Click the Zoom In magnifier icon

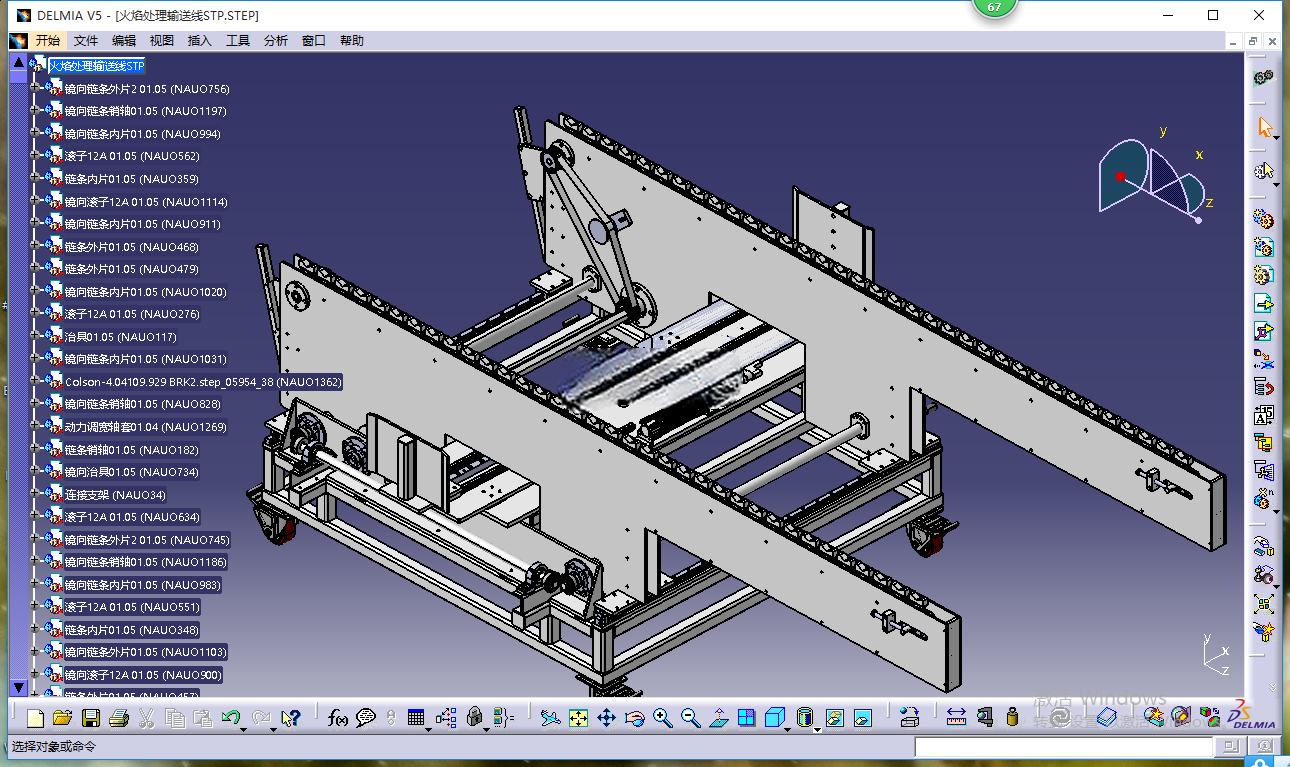click(x=662, y=717)
